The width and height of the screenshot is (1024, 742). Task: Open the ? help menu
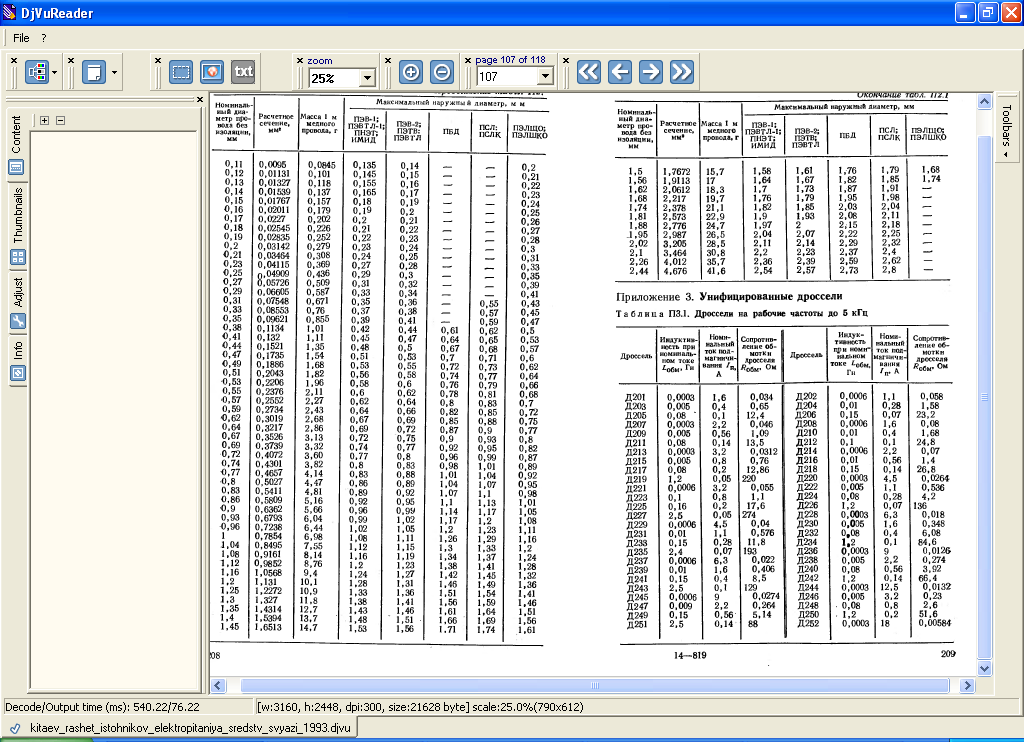tap(44, 38)
